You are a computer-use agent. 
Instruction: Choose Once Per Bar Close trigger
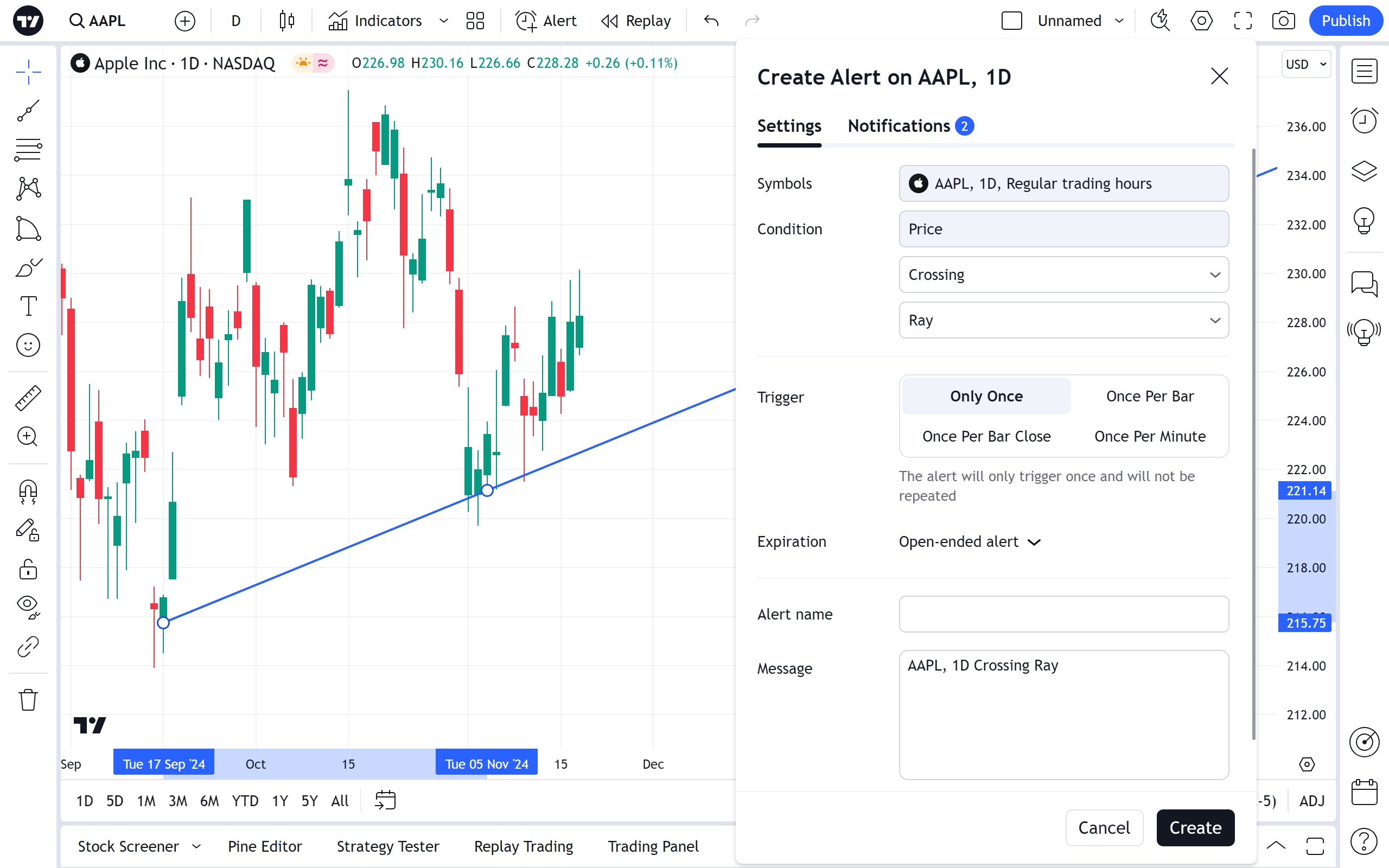(986, 436)
